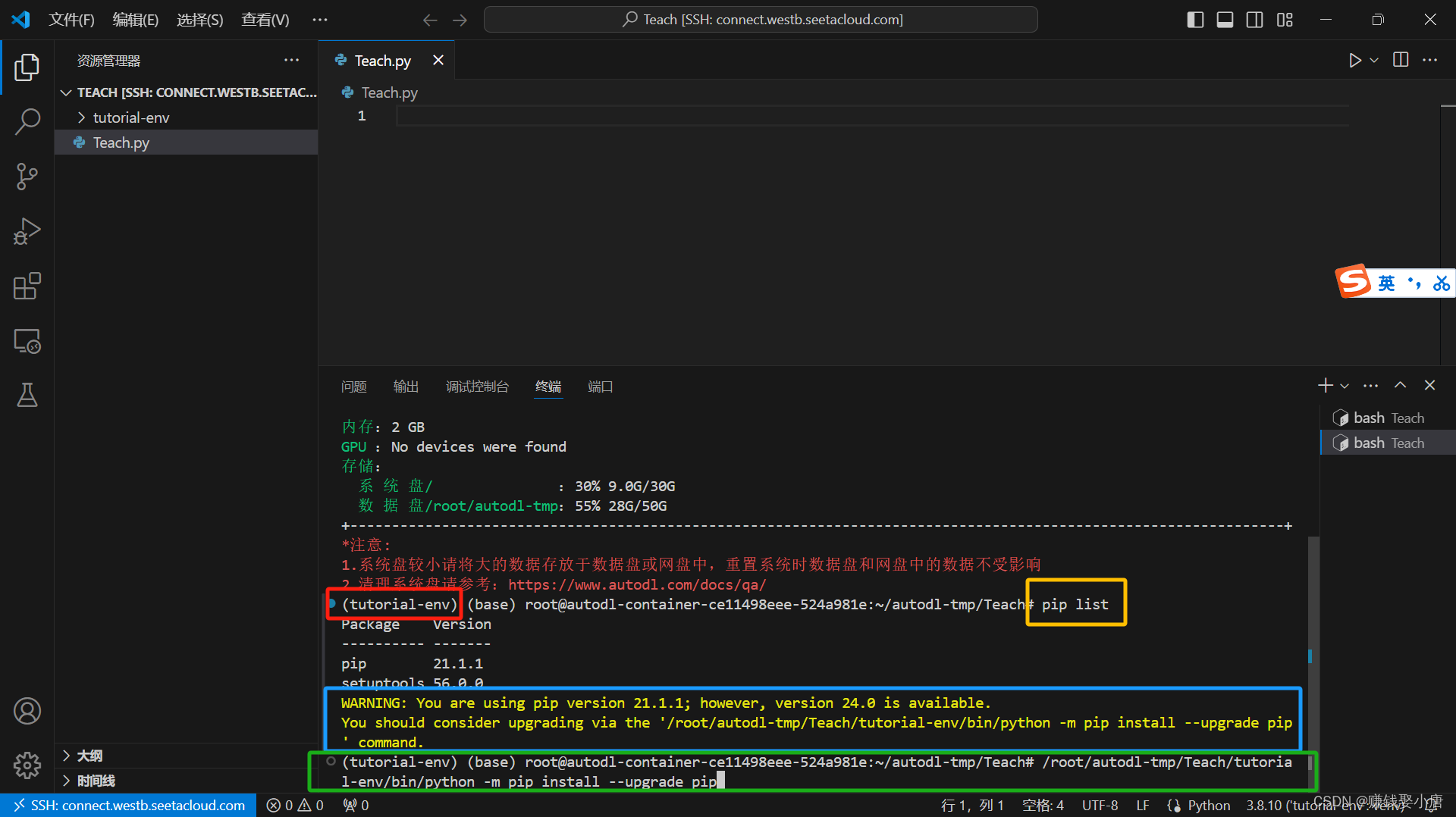Open explorer Views and More Actions ellipsis

pos(292,60)
